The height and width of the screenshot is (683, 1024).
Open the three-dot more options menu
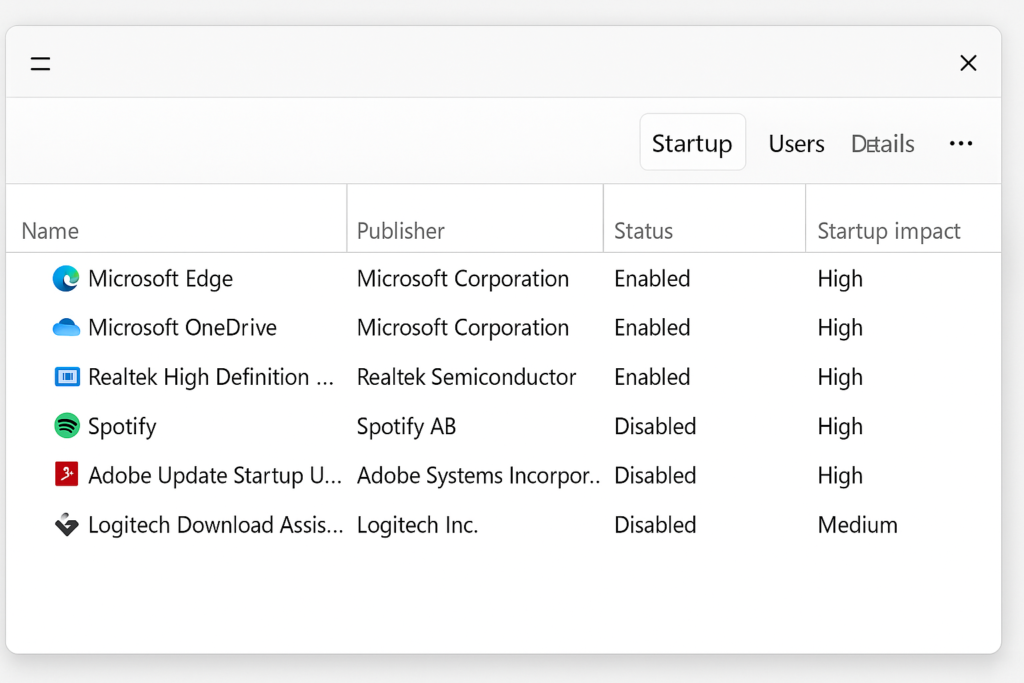[x=961, y=143]
